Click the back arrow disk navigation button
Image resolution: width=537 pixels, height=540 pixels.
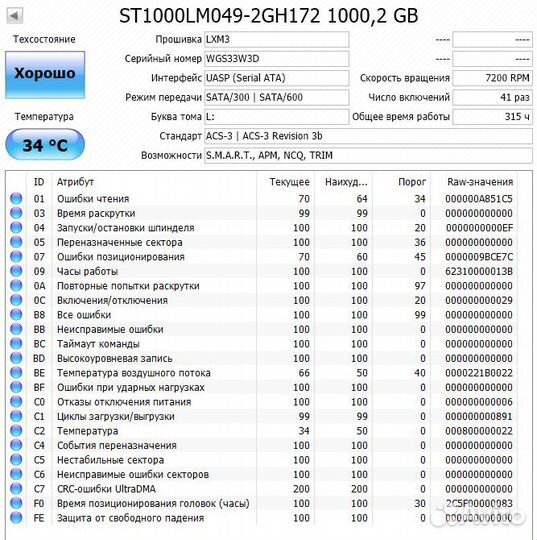[x=14, y=15]
